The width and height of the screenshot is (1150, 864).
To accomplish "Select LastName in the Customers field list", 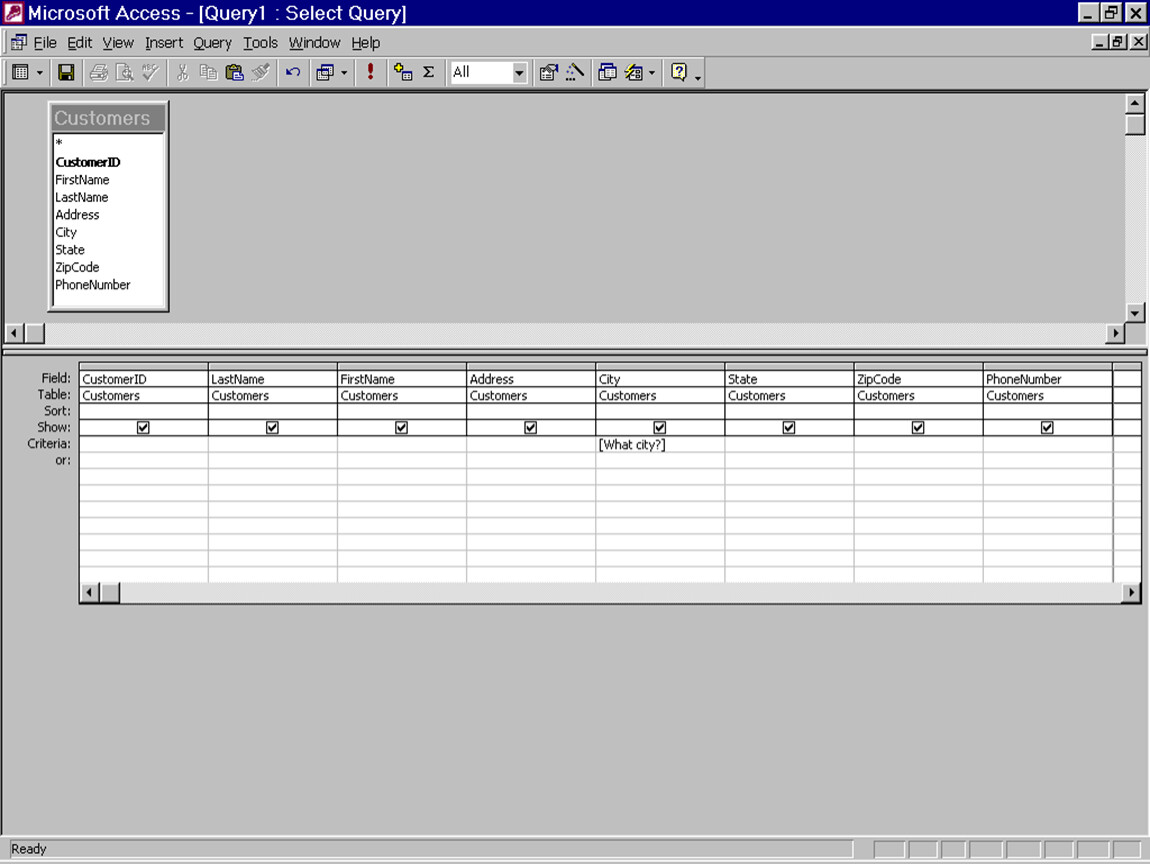I will click(x=108, y=197).
